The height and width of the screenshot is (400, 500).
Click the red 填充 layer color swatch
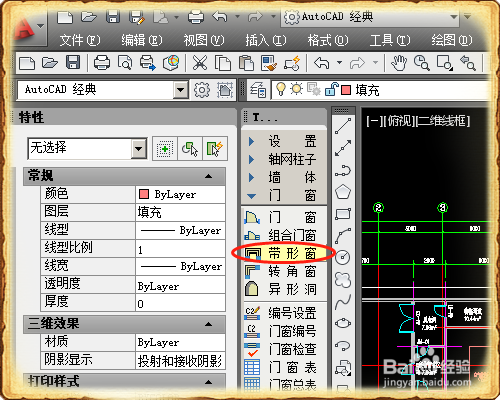[346, 90]
